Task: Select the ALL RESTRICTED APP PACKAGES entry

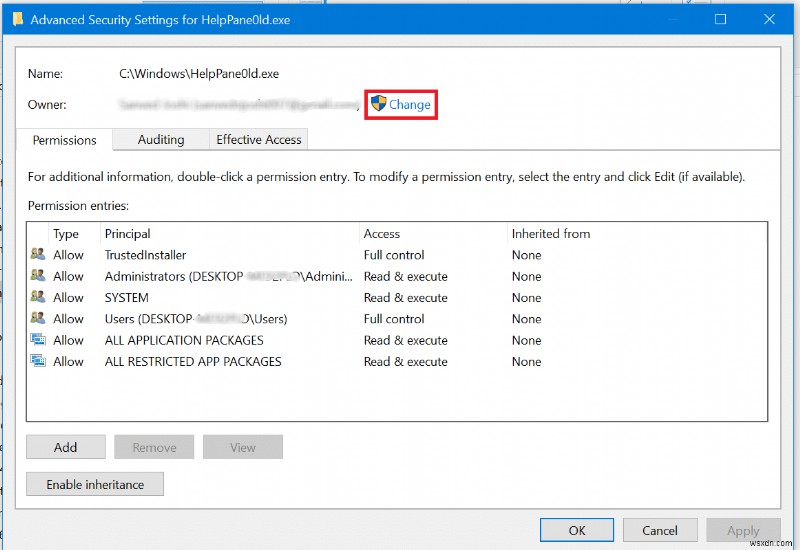Action: point(396,362)
